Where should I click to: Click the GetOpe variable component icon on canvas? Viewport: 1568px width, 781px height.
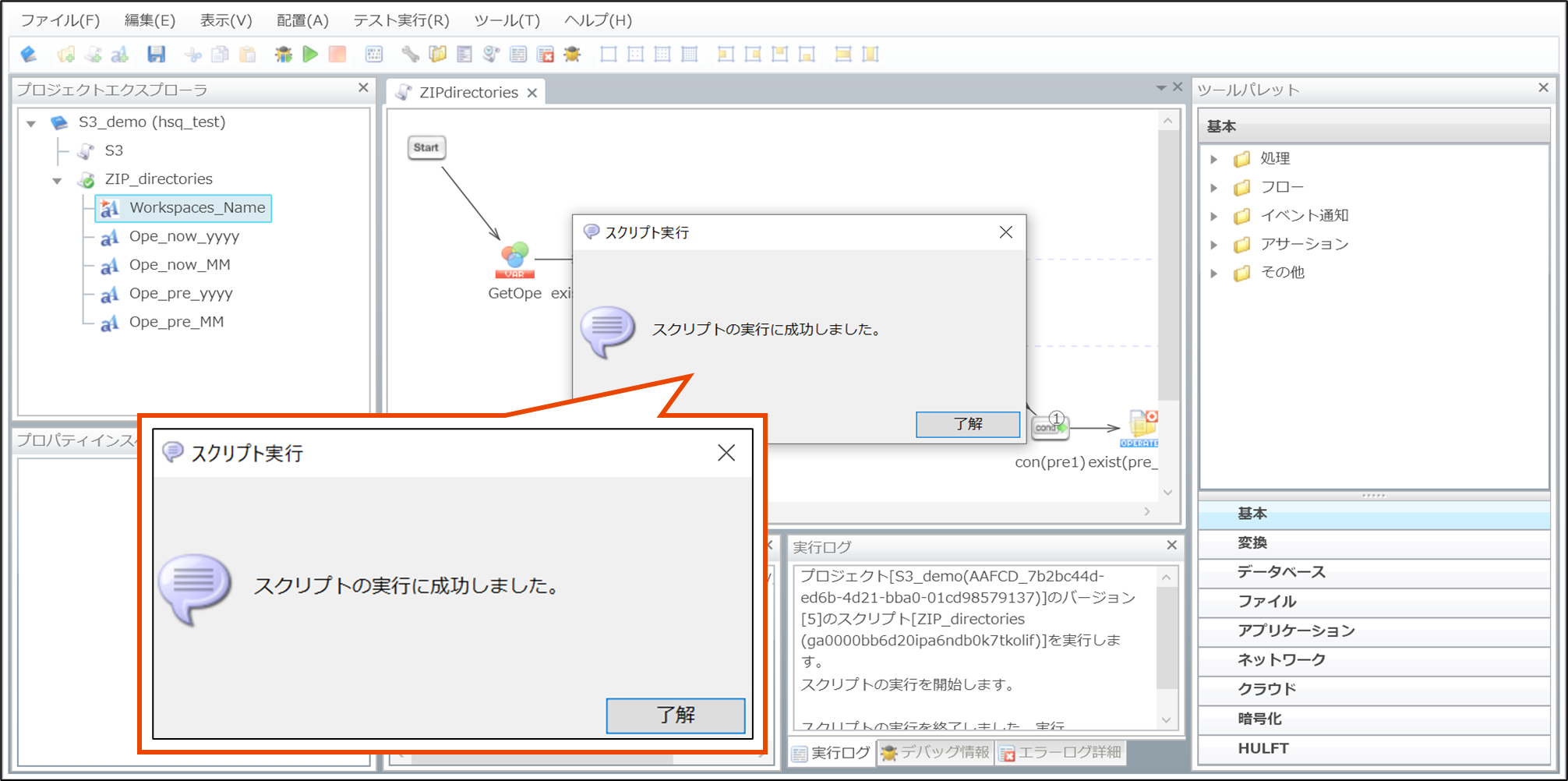(x=514, y=260)
